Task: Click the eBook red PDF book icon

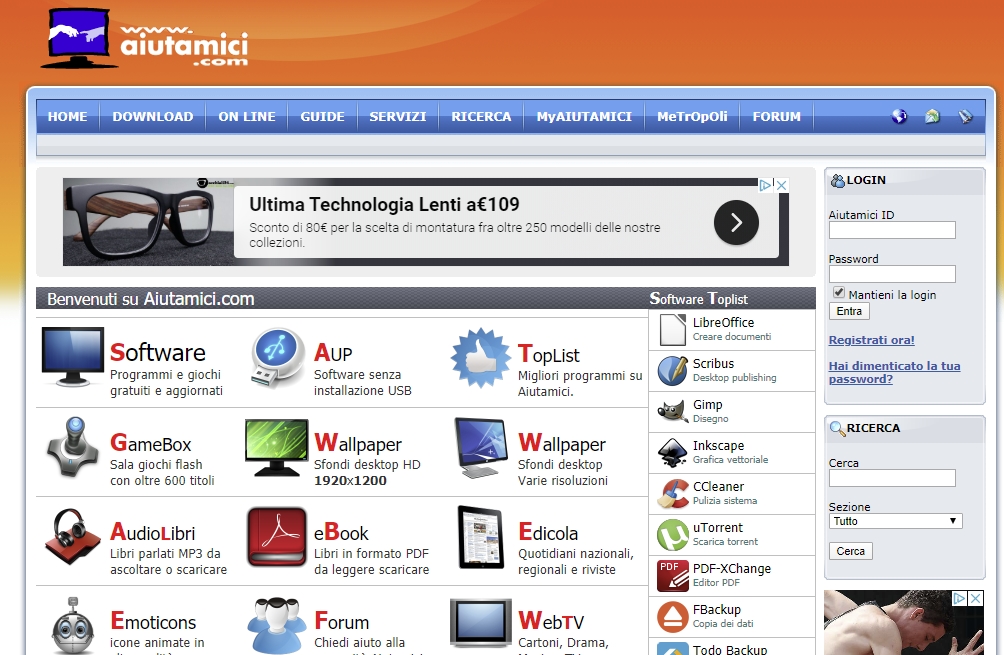Action: click(277, 537)
